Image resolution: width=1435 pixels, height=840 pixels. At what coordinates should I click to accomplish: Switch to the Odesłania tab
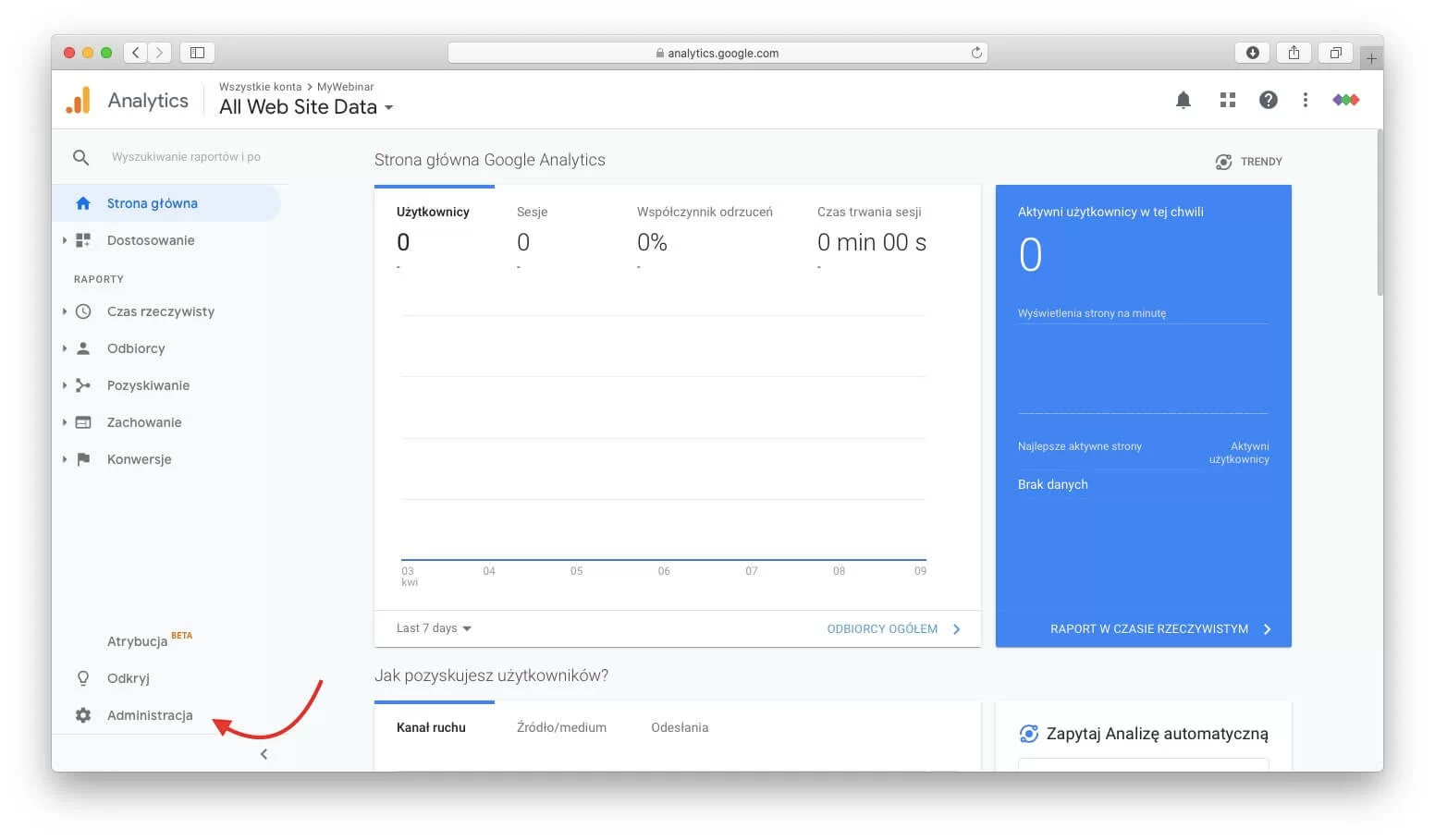coord(680,728)
